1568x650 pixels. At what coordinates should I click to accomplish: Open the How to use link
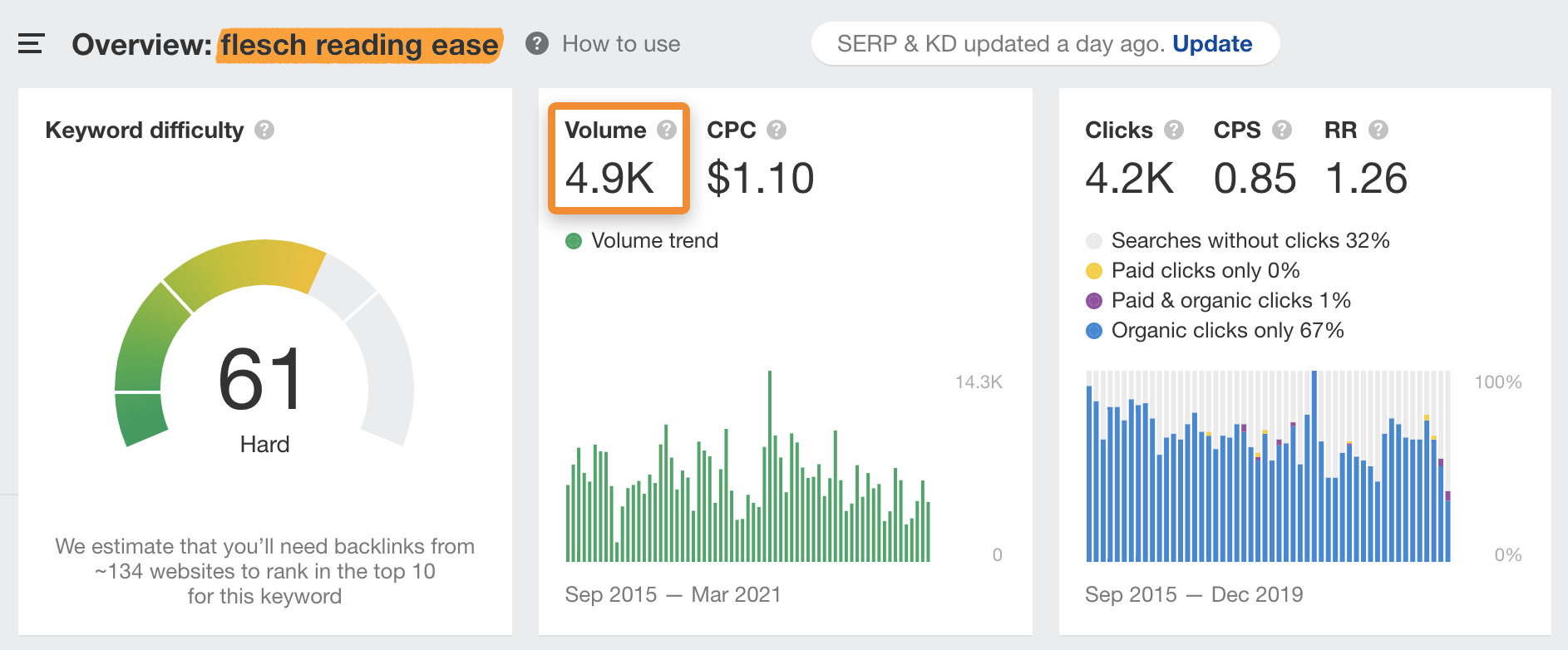click(x=621, y=44)
